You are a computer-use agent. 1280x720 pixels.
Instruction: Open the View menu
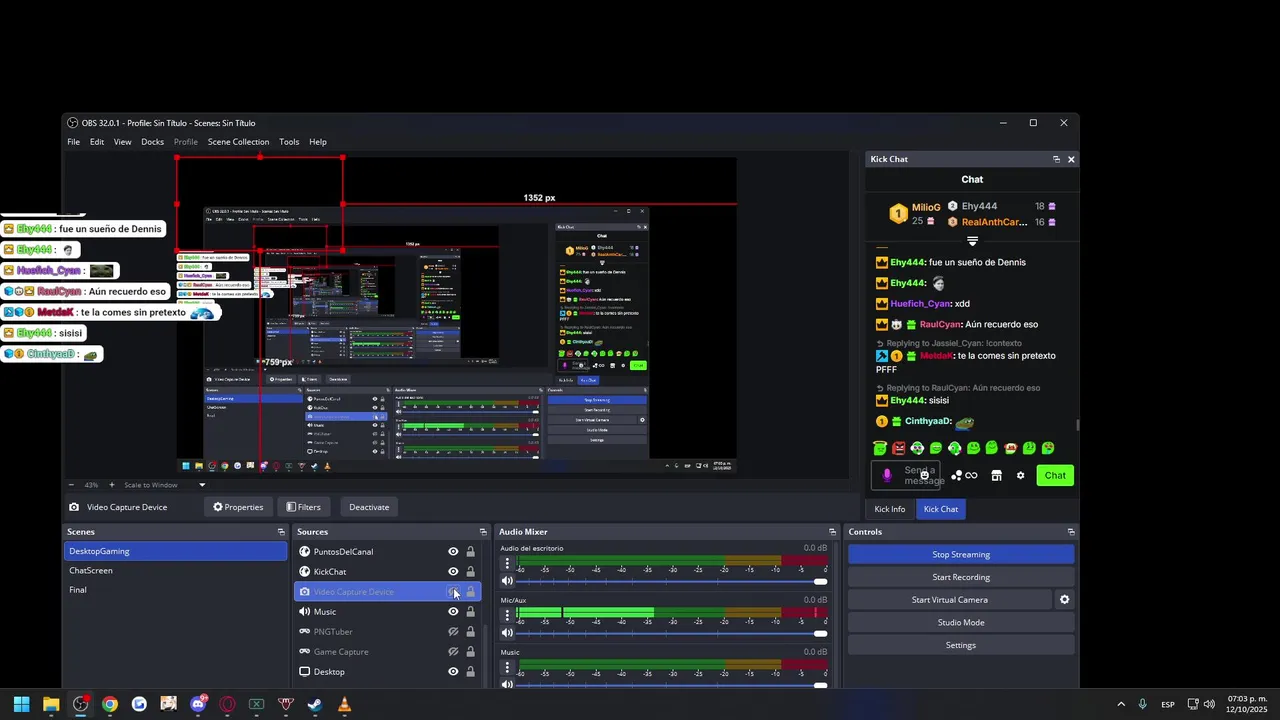[122, 142]
